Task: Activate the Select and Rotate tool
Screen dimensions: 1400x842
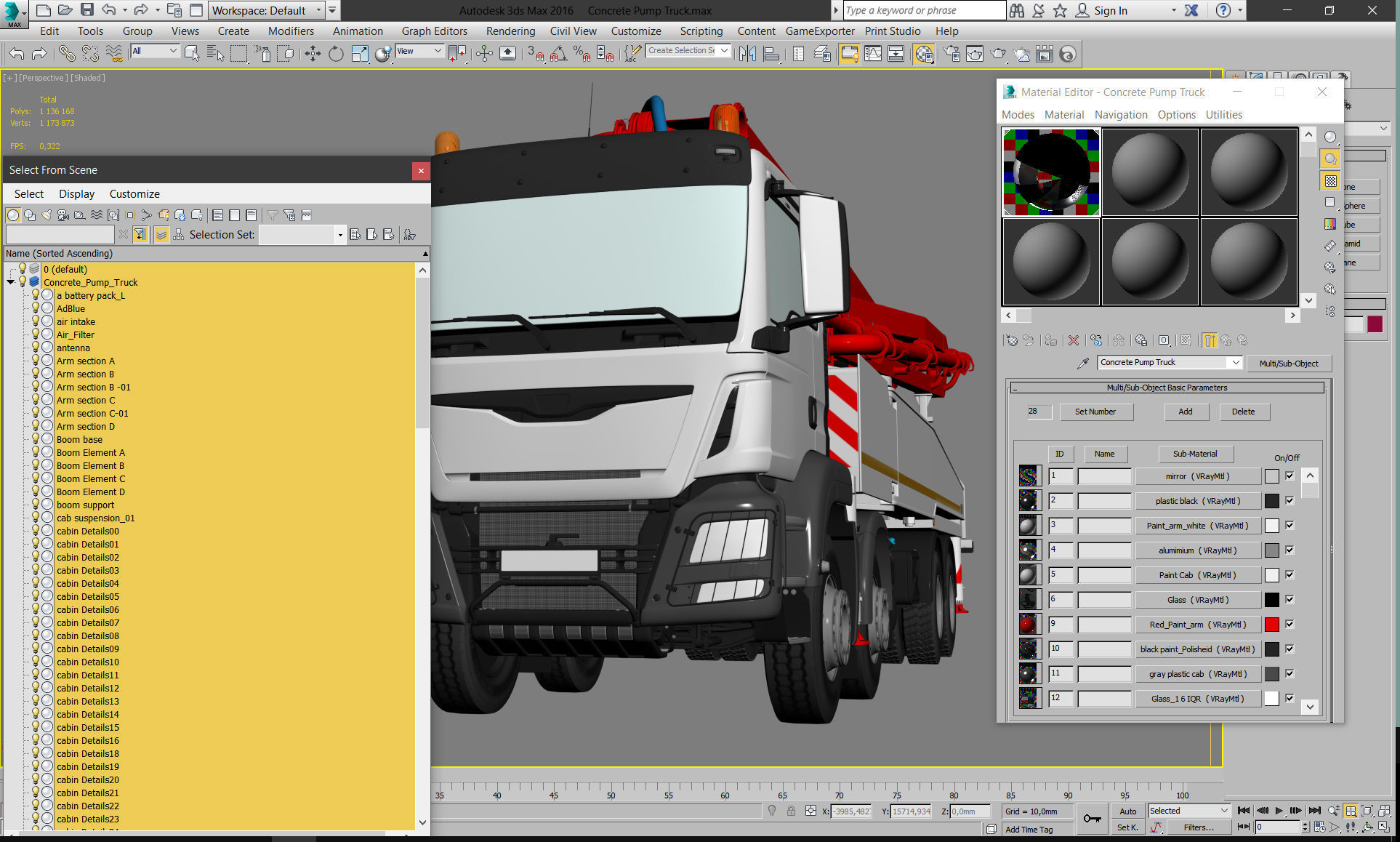Action: pyautogui.click(x=336, y=54)
